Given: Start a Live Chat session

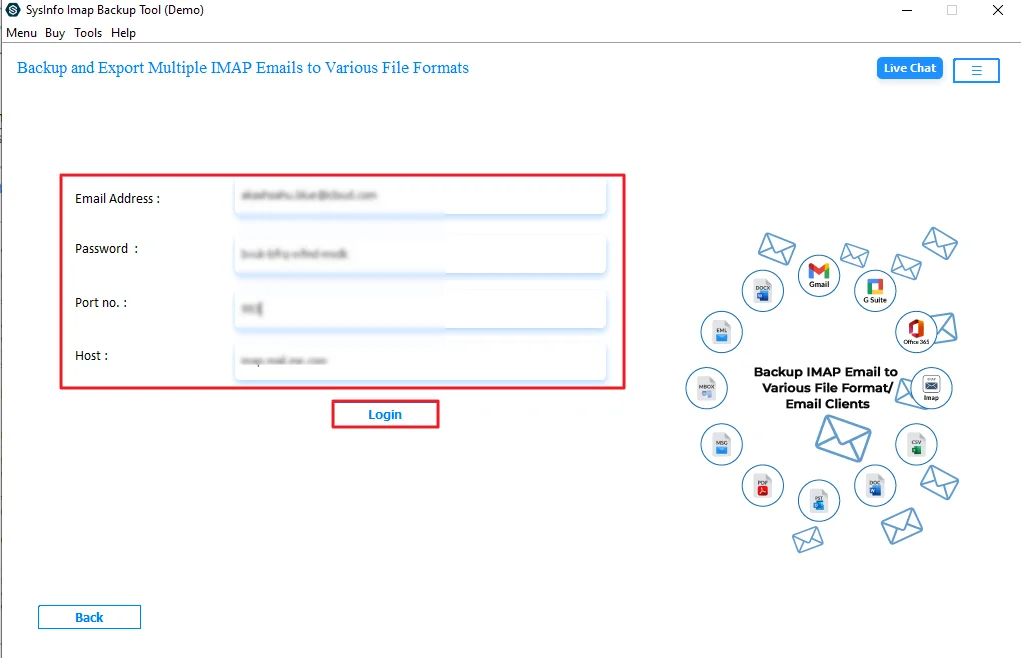Looking at the screenshot, I should 908,68.
